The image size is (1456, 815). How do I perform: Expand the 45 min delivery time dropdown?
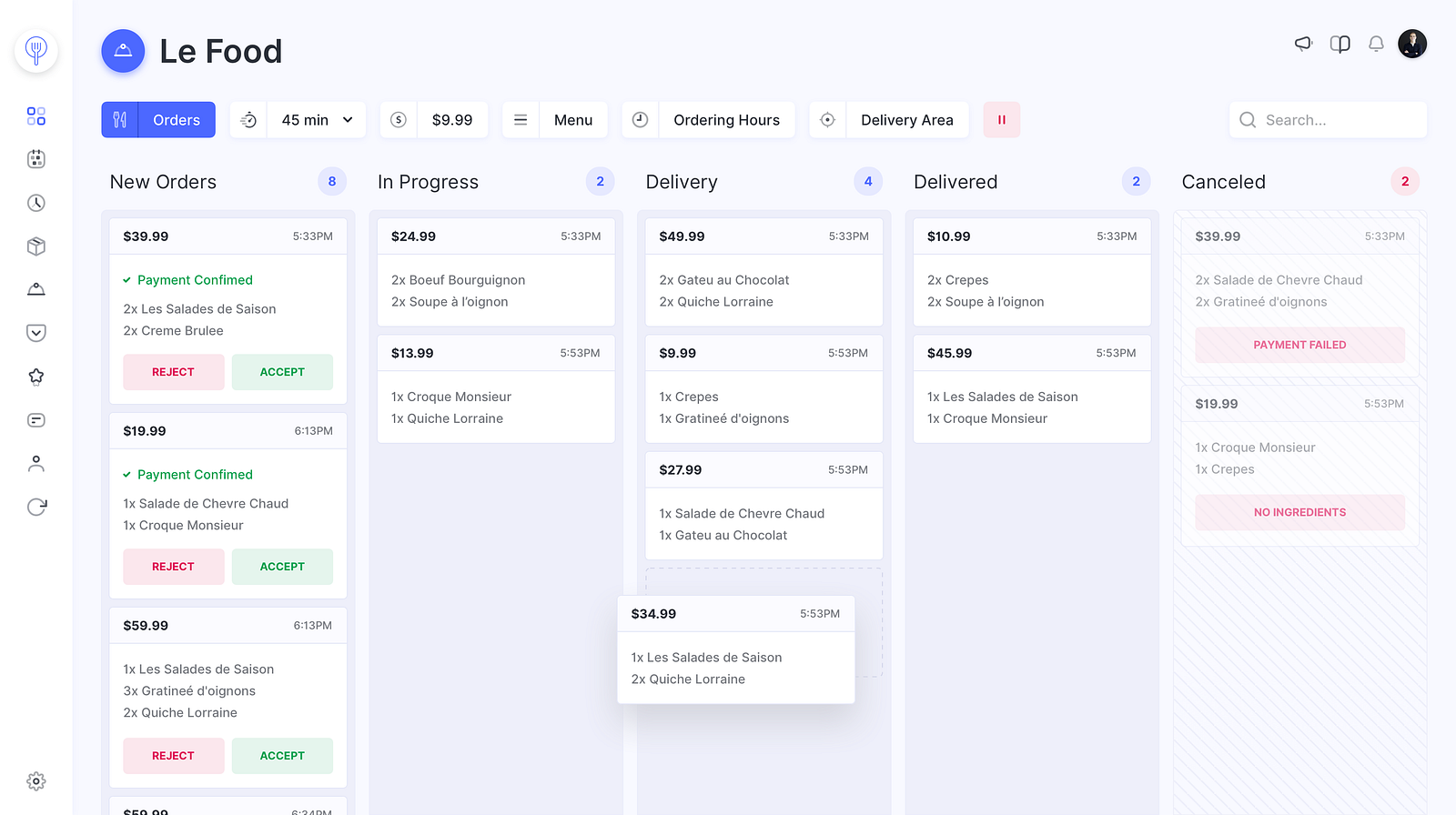[x=316, y=120]
